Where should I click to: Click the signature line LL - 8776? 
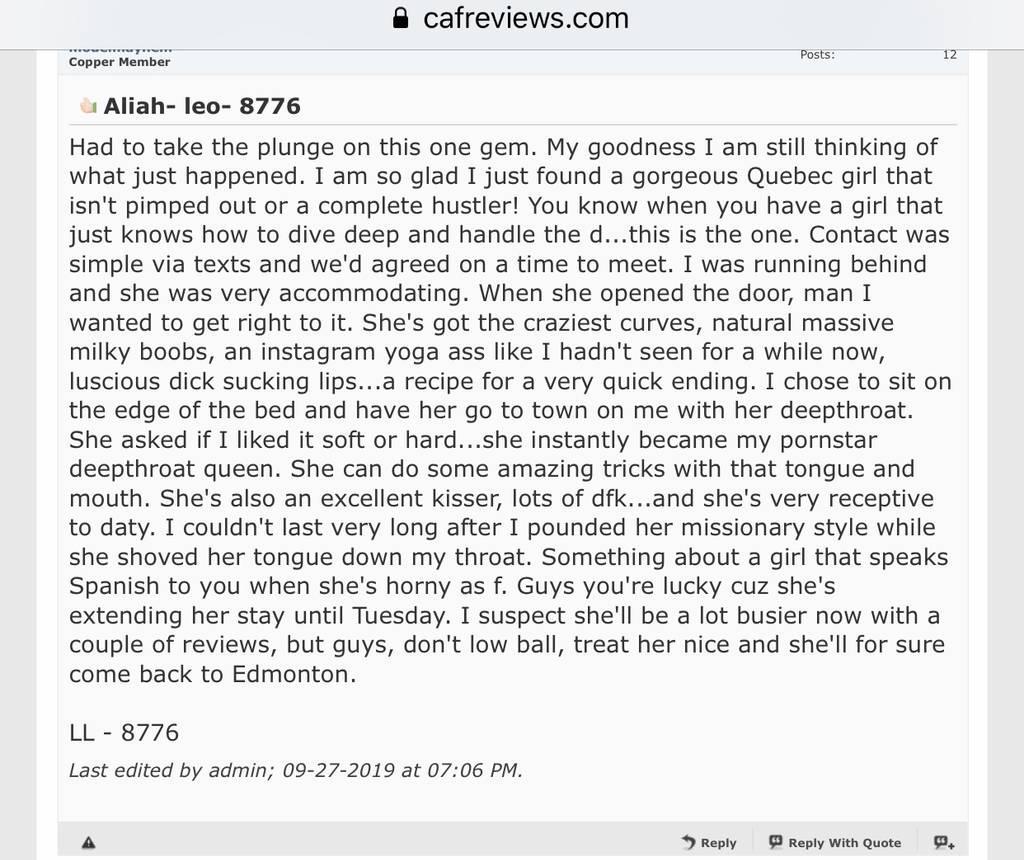tap(123, 733)
